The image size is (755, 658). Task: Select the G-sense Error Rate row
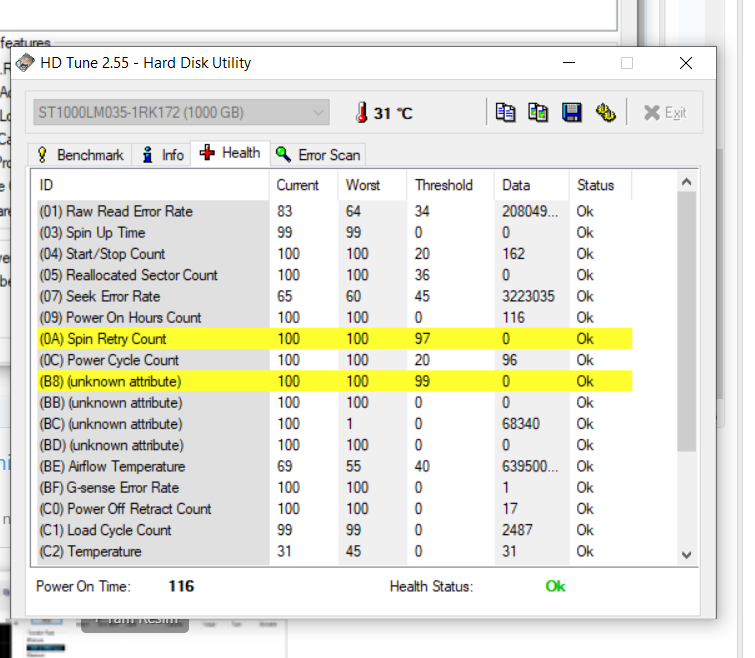335,488
